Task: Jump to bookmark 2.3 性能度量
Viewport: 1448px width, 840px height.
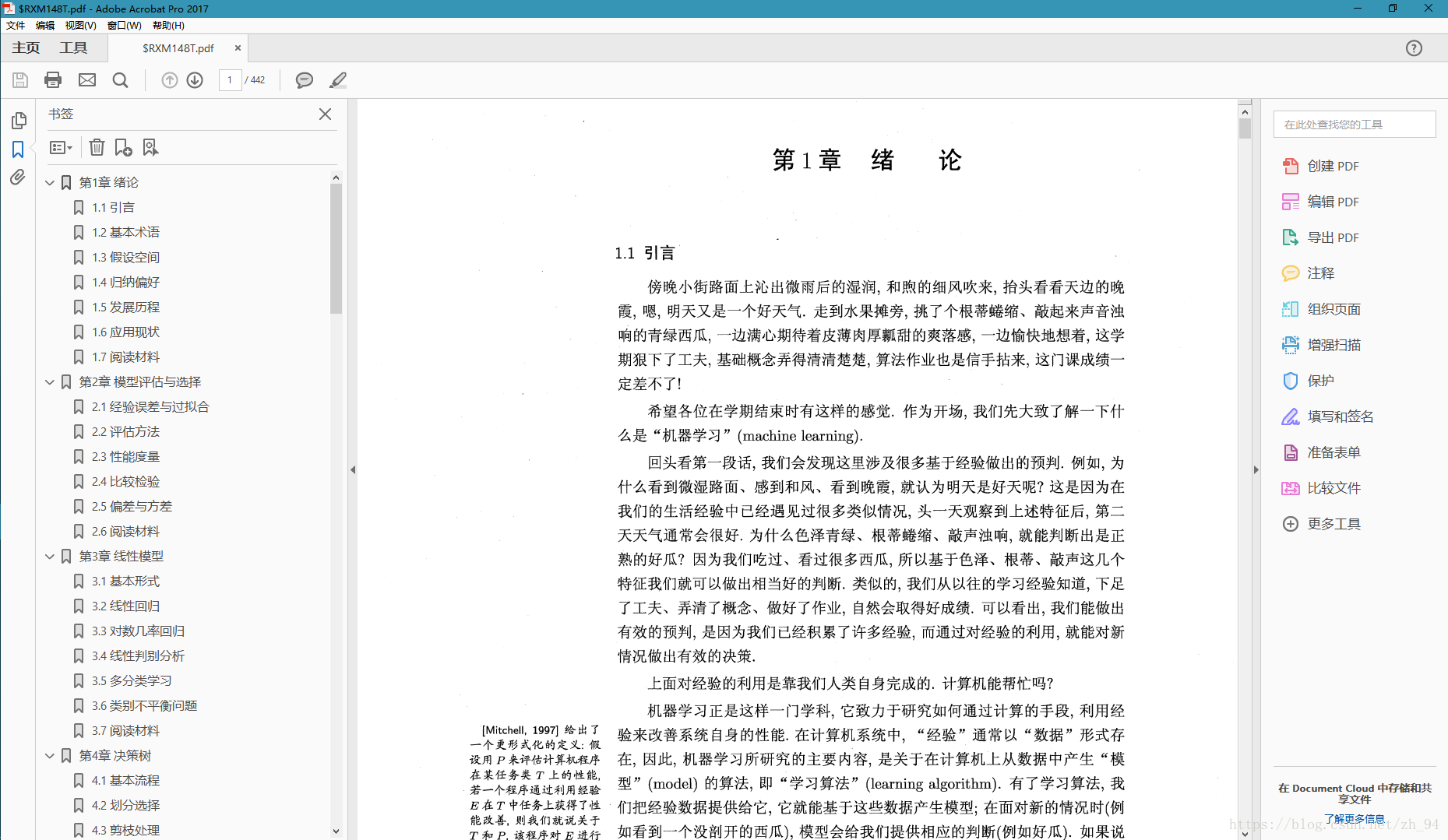Action: [x=125, y=456]
